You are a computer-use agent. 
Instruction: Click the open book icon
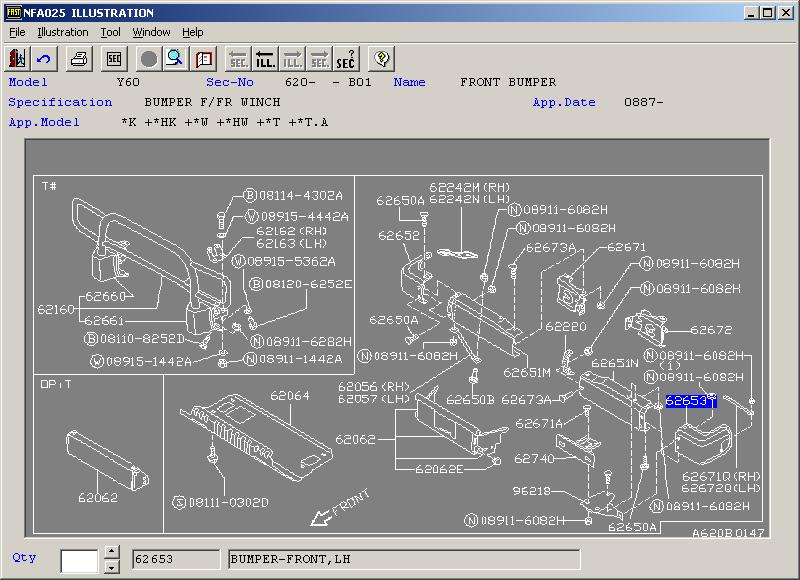[204, 59]
